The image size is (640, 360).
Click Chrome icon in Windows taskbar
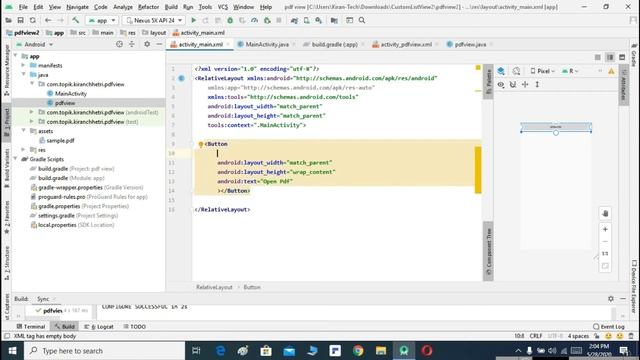coord(358,351)
